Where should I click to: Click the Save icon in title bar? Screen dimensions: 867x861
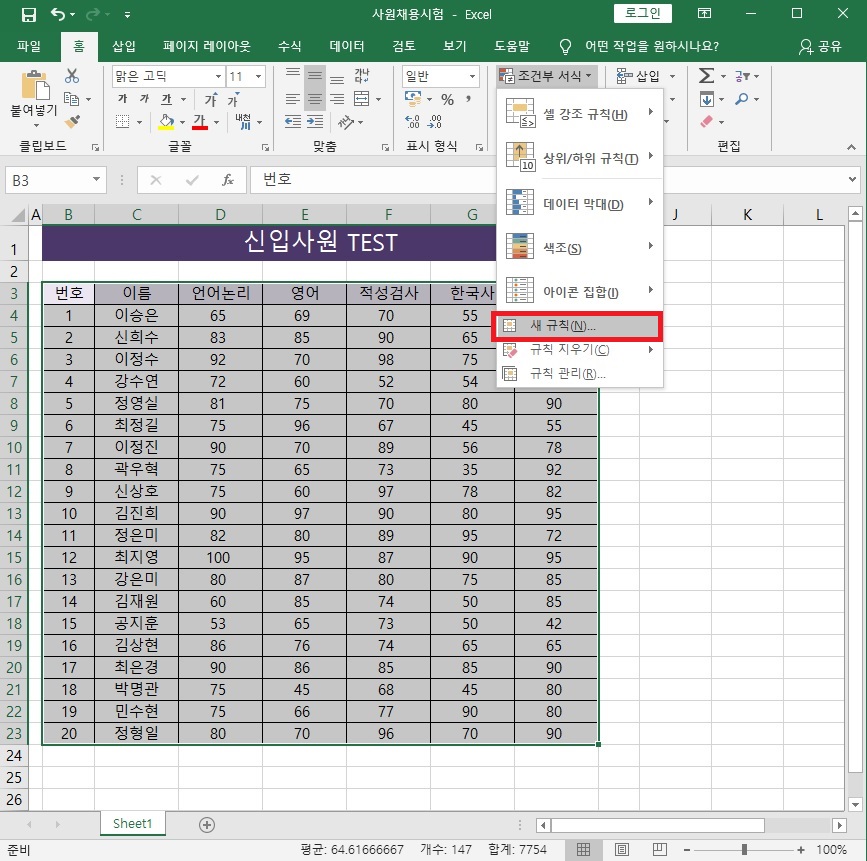[x=28, y=14]
